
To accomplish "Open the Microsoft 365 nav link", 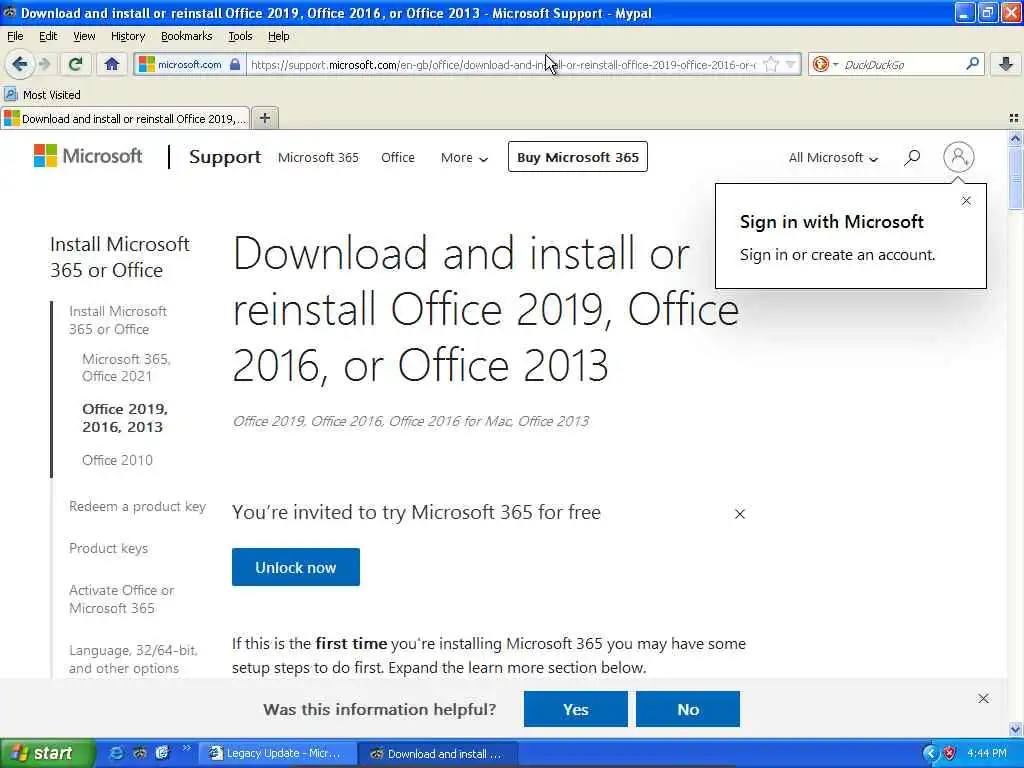I will click(318, 157).
